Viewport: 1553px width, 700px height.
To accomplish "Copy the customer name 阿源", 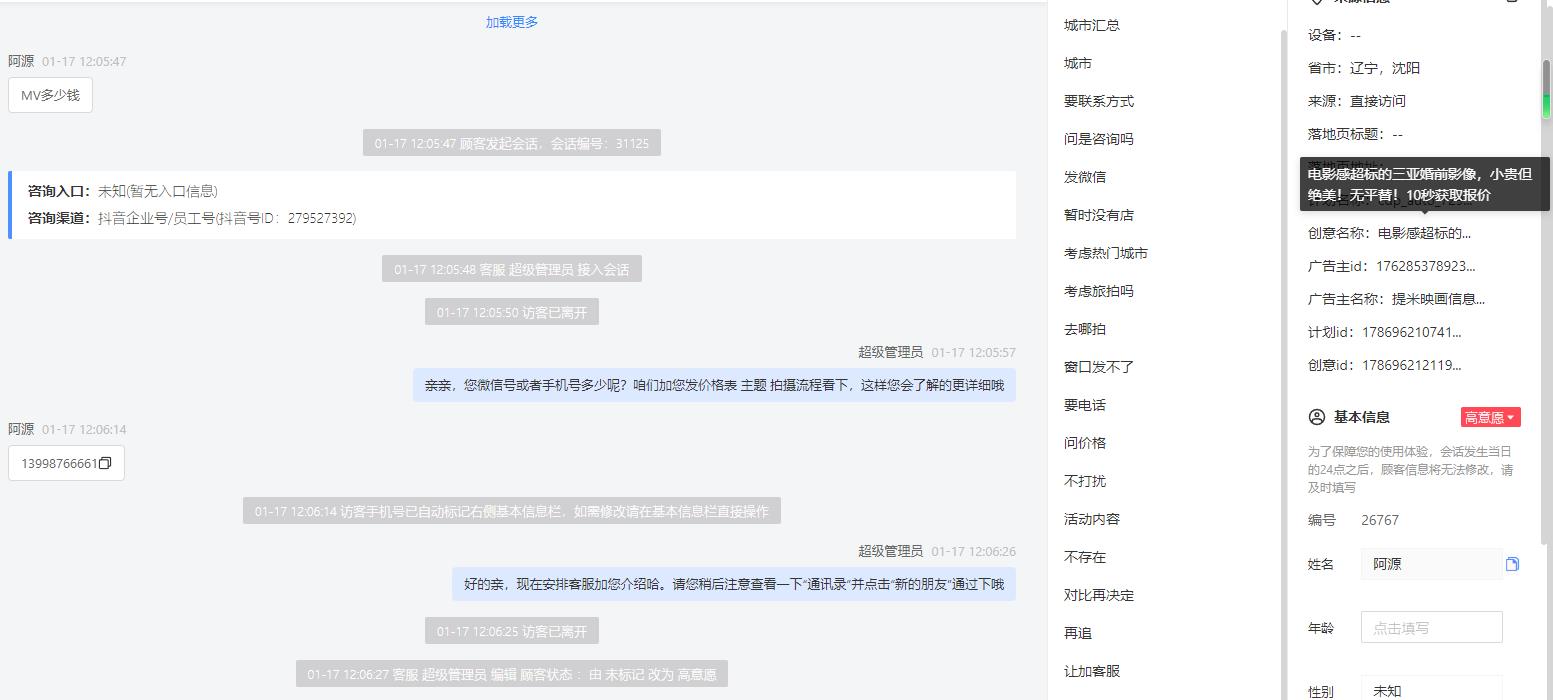I will coord(1512,564).
